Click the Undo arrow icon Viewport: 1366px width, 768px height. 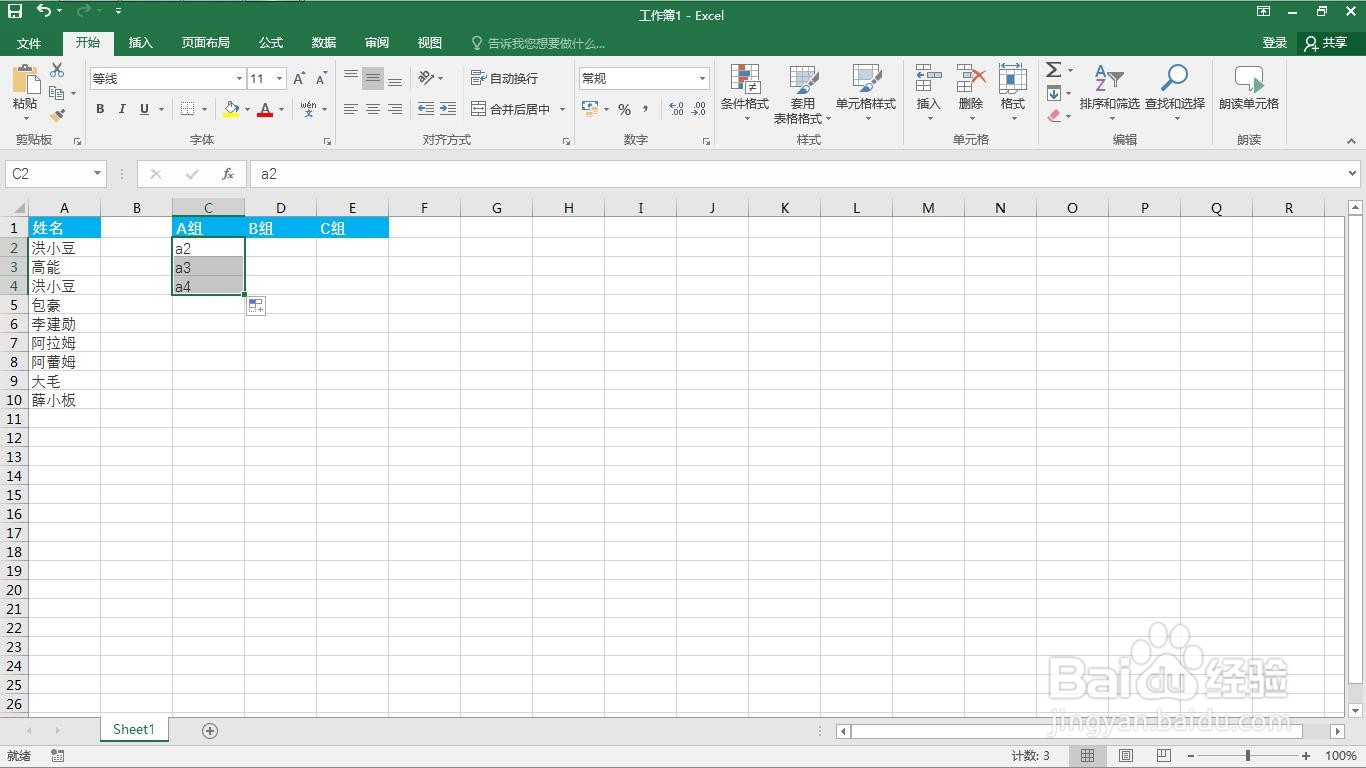coord(44,11)
